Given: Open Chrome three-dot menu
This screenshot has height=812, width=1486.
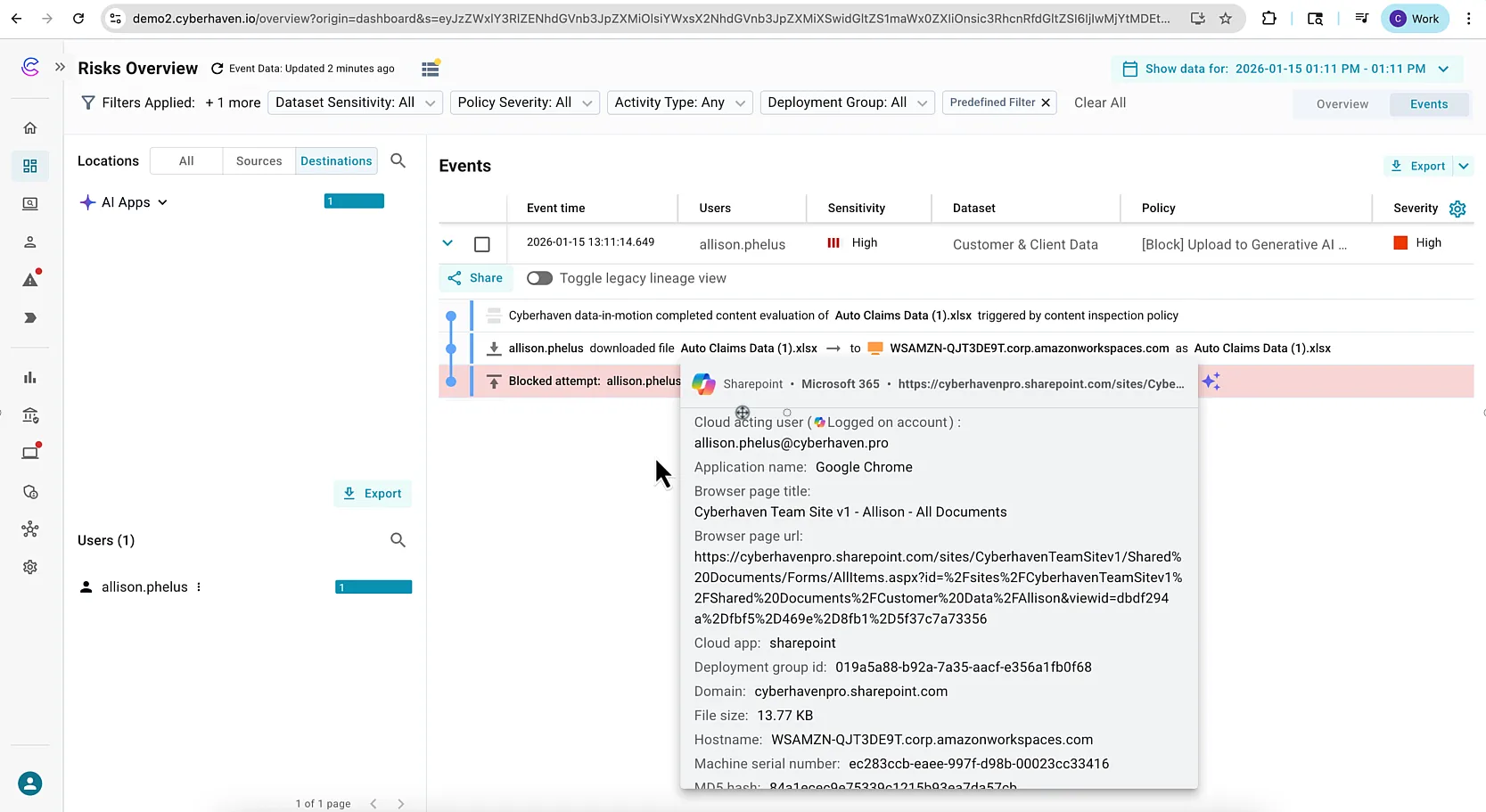Looking at the screenshot, I should [1468, 18].
